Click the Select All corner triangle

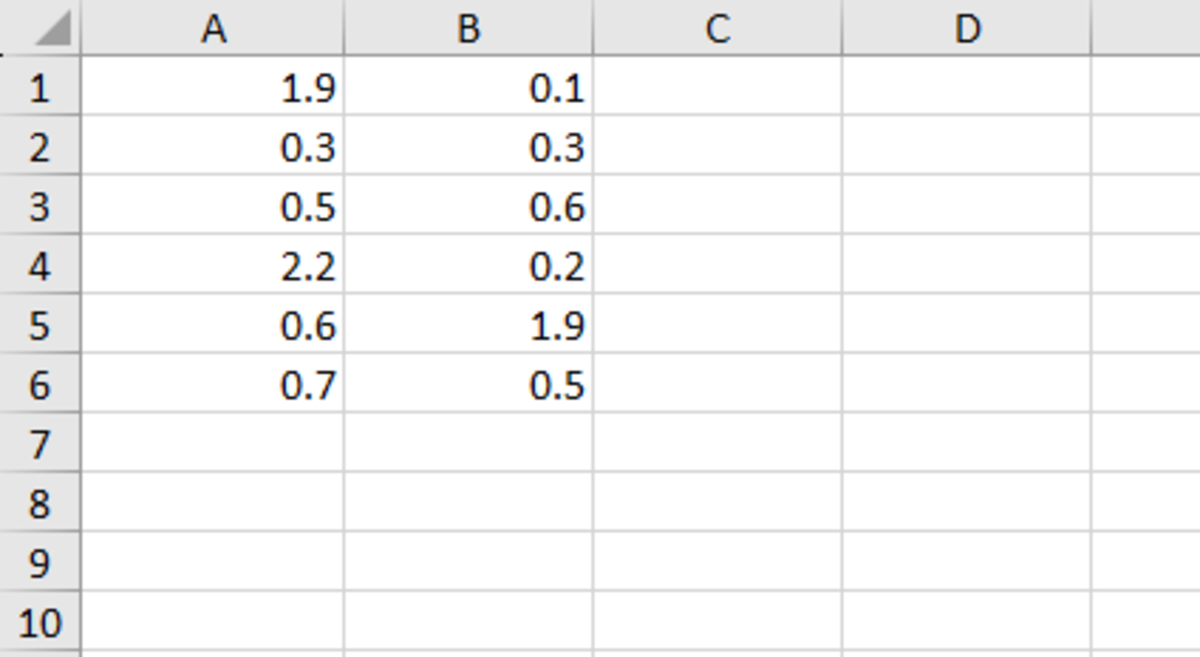click(52, 31)
